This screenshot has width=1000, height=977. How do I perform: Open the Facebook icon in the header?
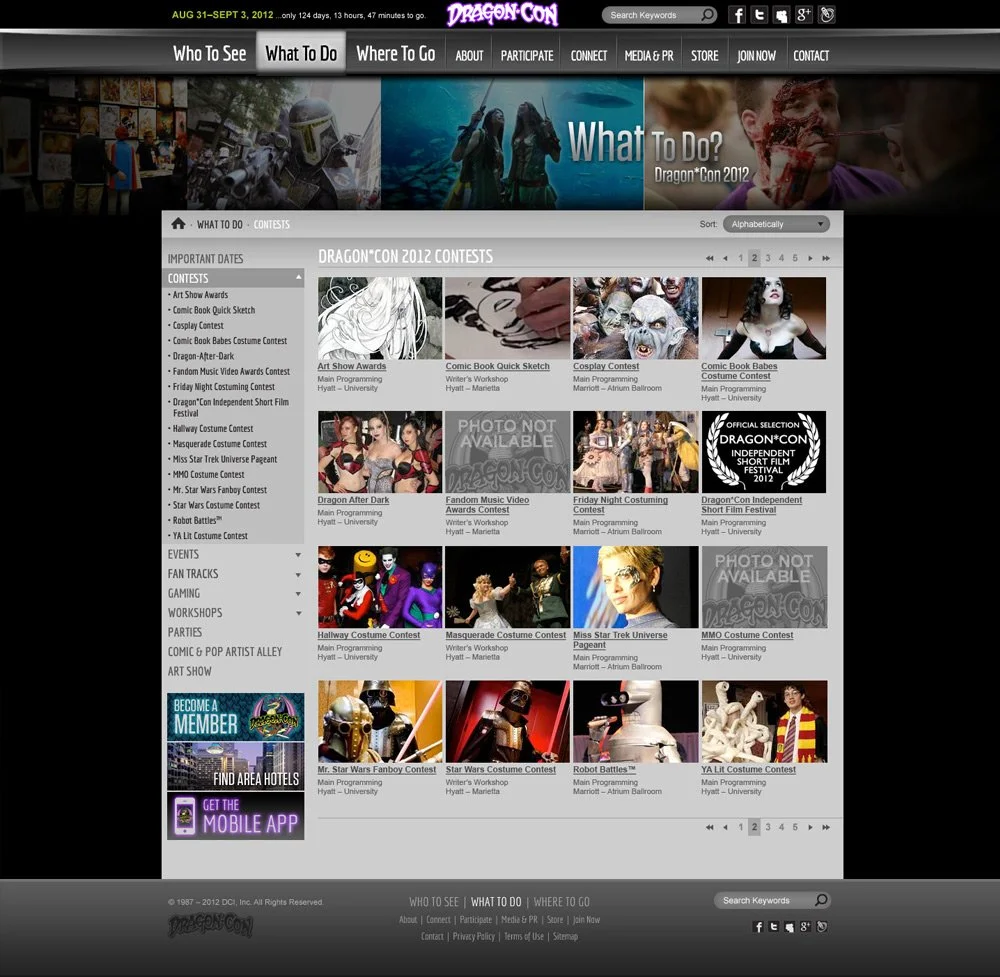point(737,15)
